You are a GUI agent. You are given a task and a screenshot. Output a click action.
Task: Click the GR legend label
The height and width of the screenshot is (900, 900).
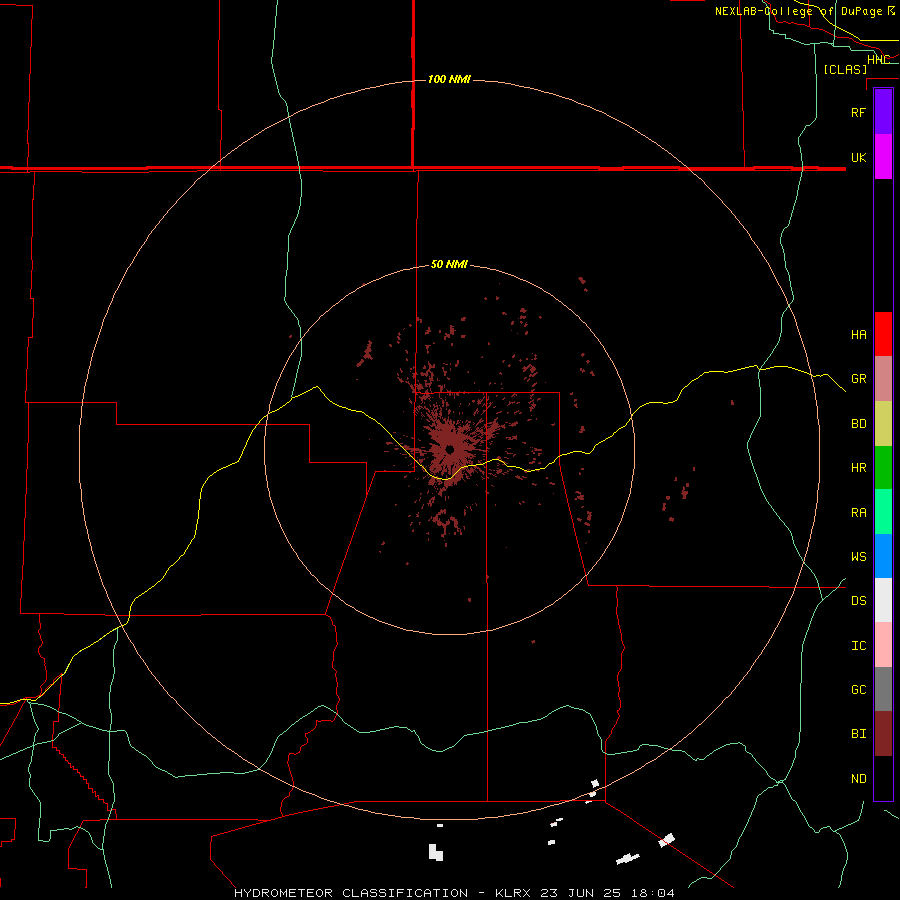[x=858, y=379]
